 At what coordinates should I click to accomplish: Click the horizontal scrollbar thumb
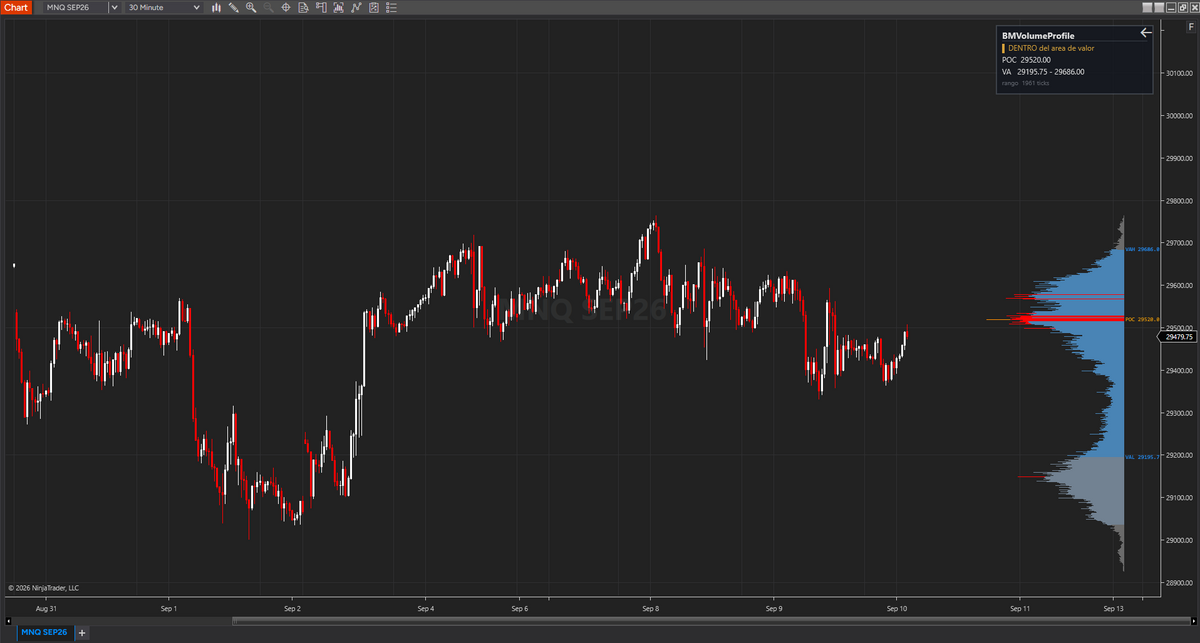click(710, 620)
